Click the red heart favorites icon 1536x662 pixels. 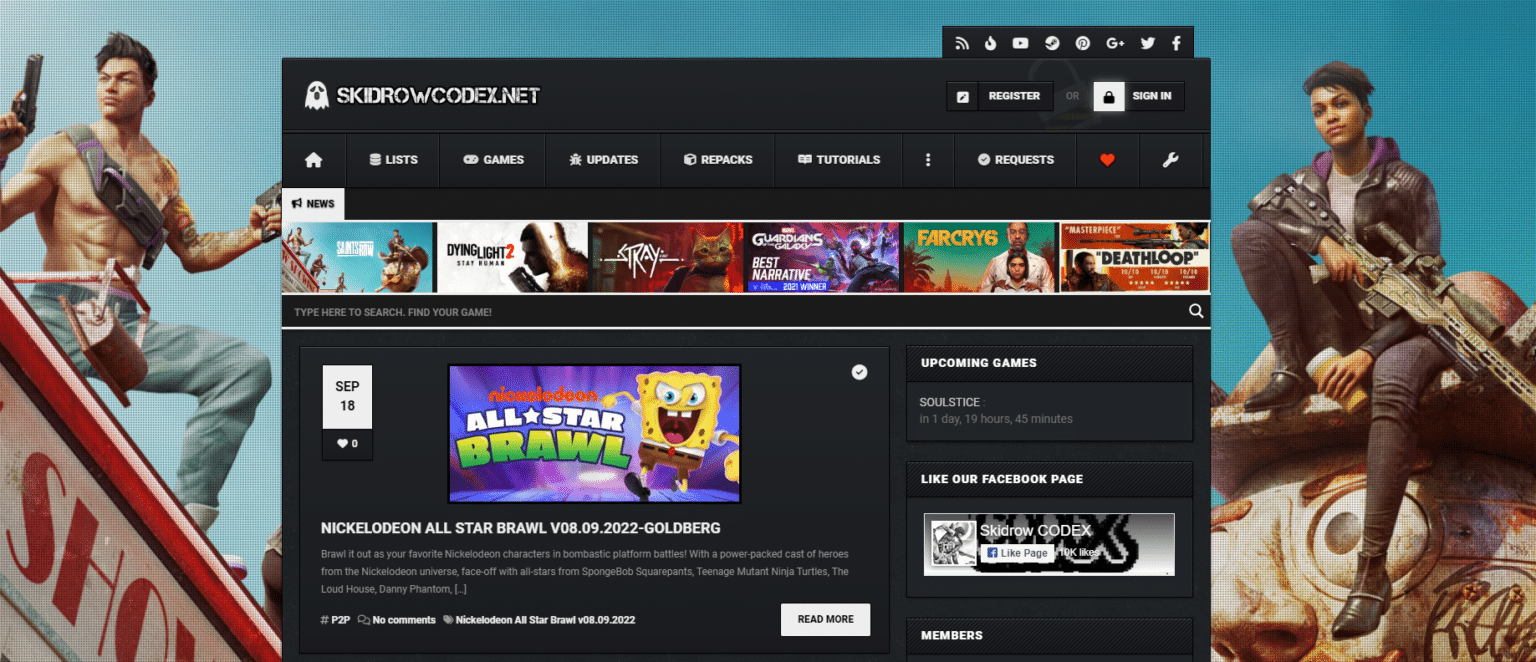[1107, 159]
